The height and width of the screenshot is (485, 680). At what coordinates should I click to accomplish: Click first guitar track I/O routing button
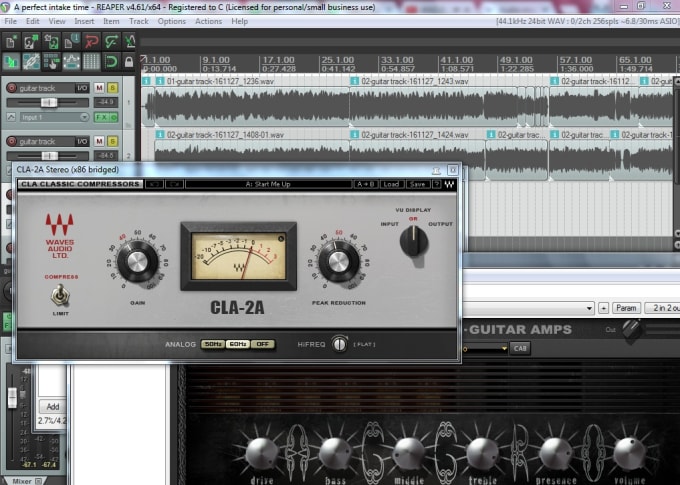click(82, 88)
